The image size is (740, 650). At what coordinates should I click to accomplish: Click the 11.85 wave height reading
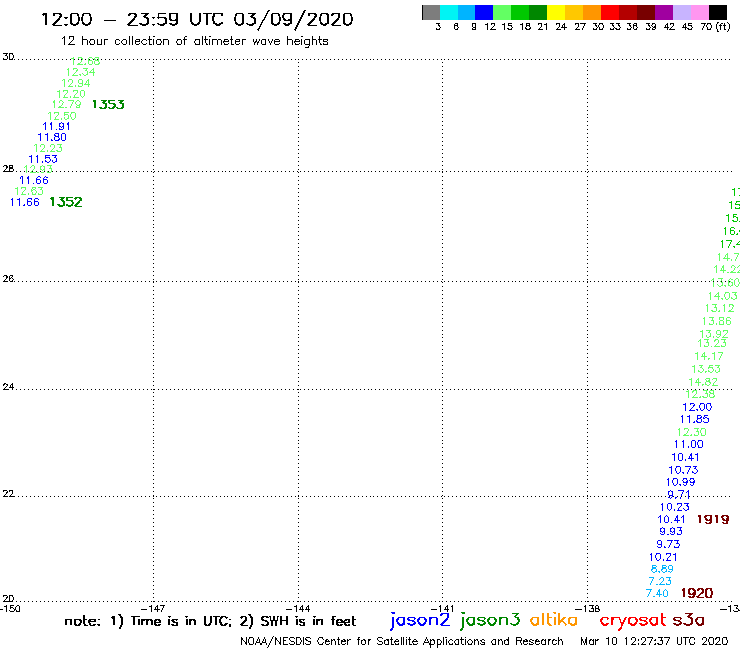[x=694, y=419]
